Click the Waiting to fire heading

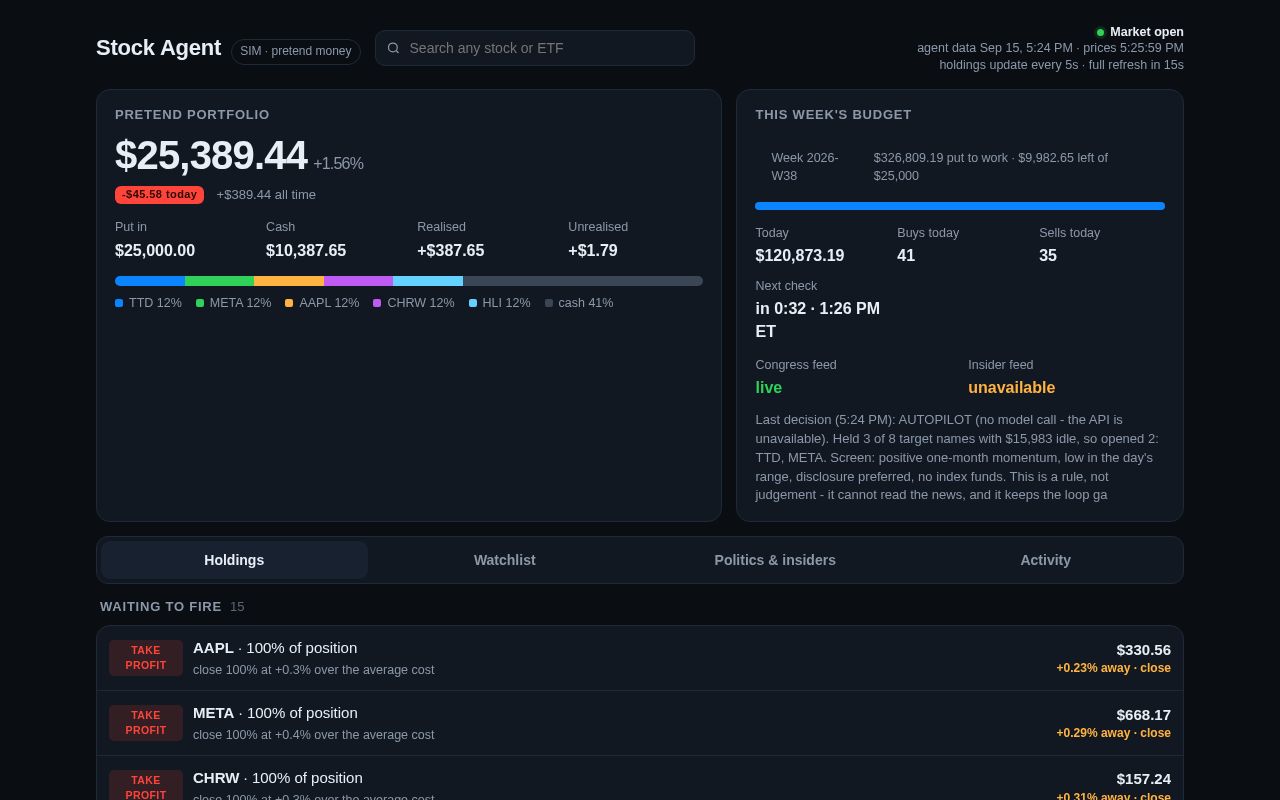click(x=161, y=606)
